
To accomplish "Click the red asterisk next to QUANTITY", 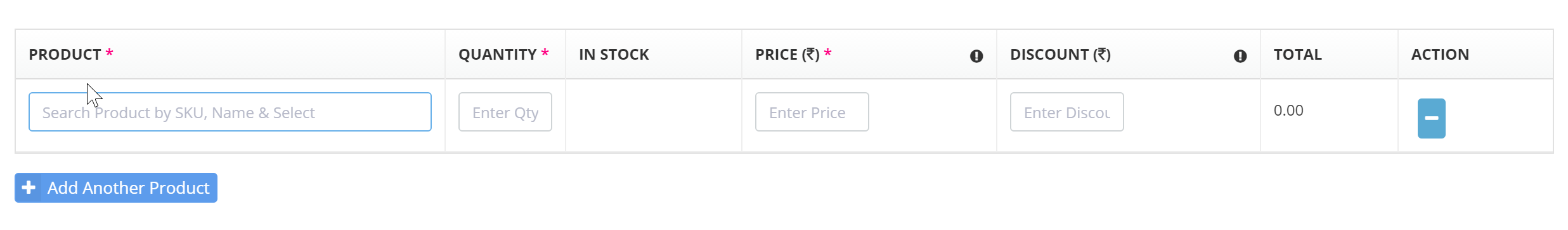I will tap(545, 53).
